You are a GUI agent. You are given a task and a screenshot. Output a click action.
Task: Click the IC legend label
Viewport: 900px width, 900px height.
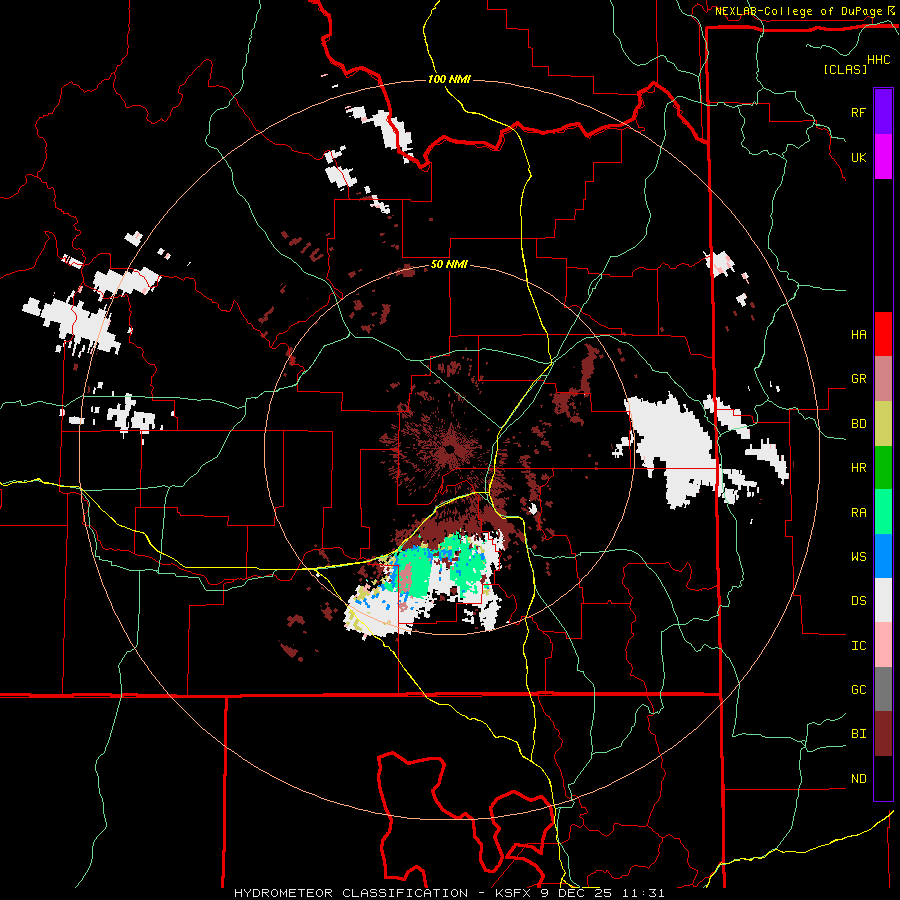pyautogui.click(x=858, y=645)
